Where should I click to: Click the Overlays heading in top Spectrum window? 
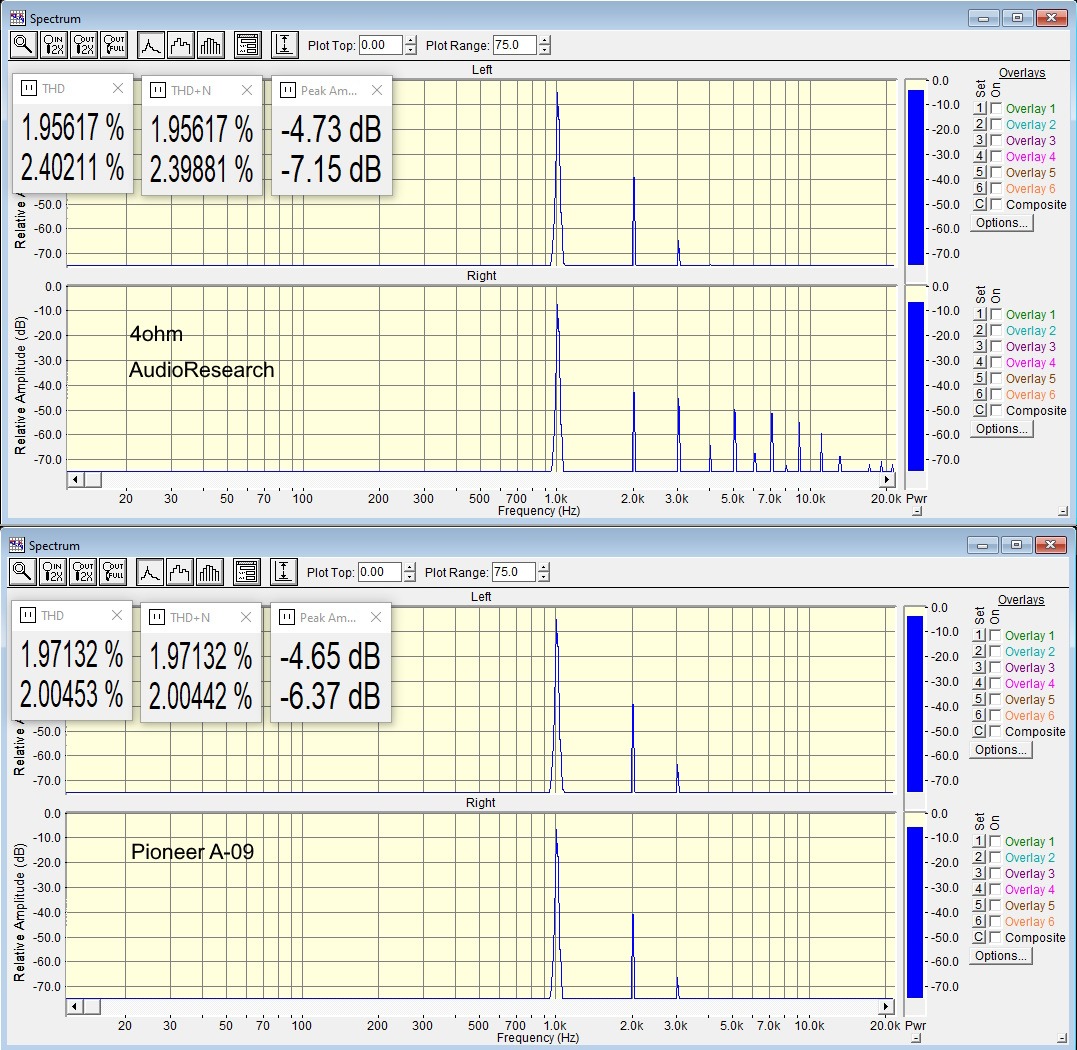1022,73
